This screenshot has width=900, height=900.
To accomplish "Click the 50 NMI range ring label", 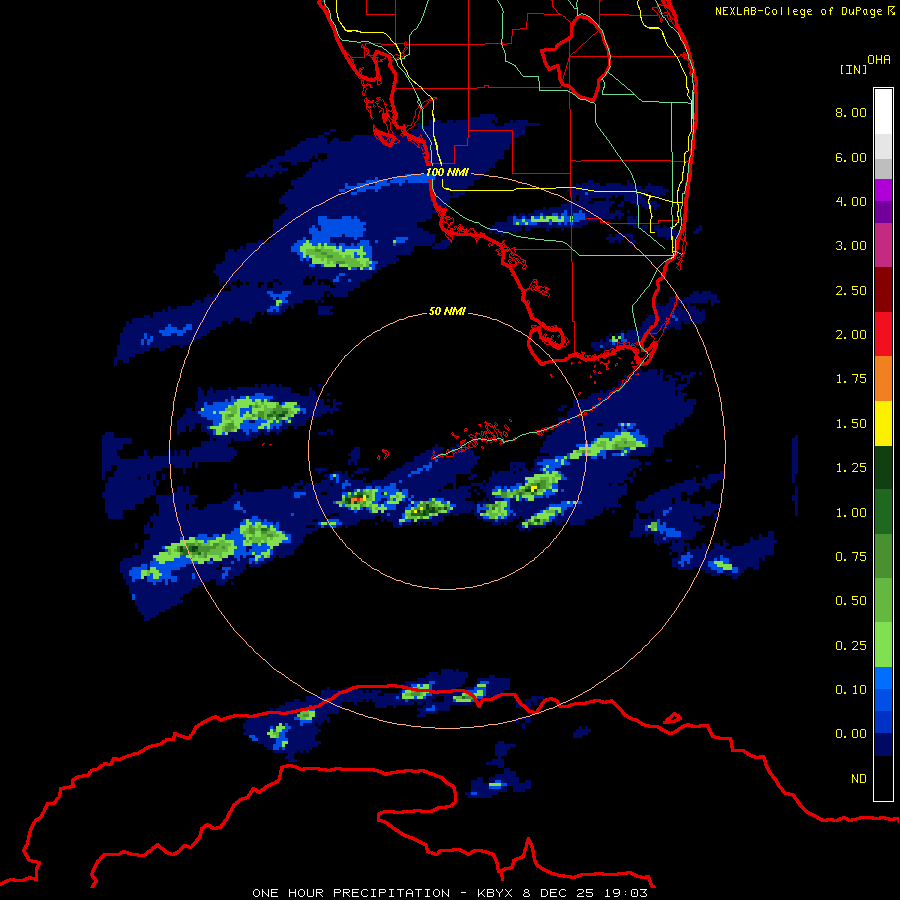I will click(447, 311).
